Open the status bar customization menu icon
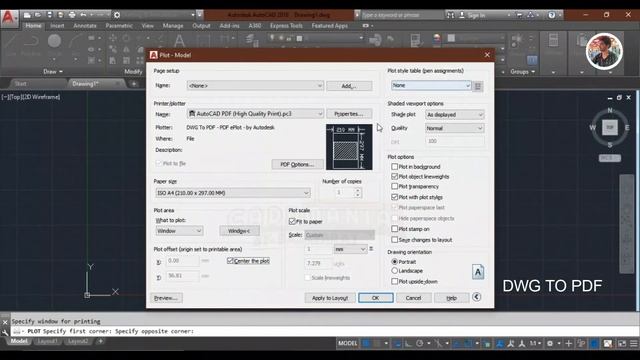Image resolution: width=640 pixels, height=360 pixels. coord(633,344)
